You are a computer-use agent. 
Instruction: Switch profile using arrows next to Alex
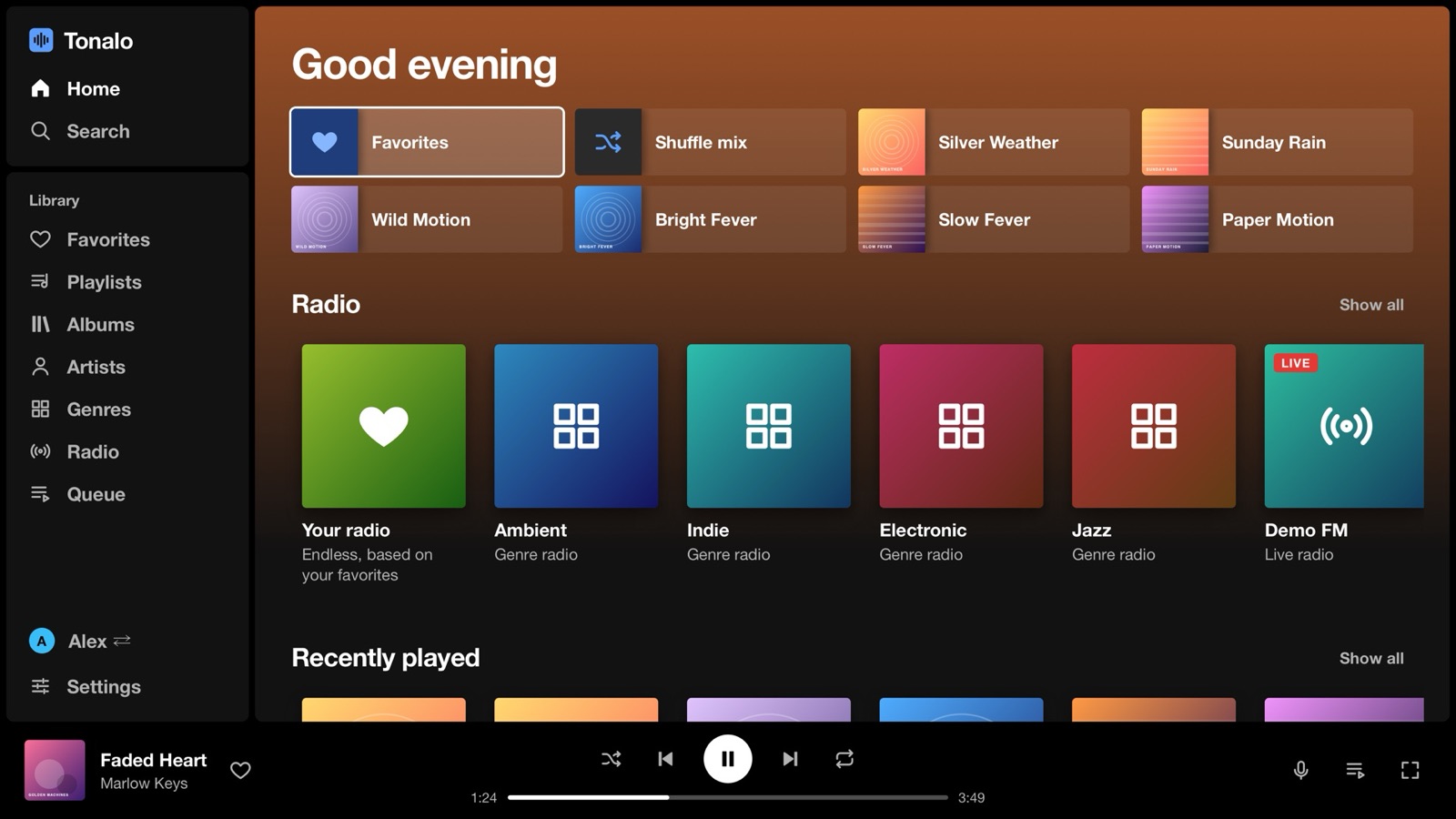[x=122, y=641]
